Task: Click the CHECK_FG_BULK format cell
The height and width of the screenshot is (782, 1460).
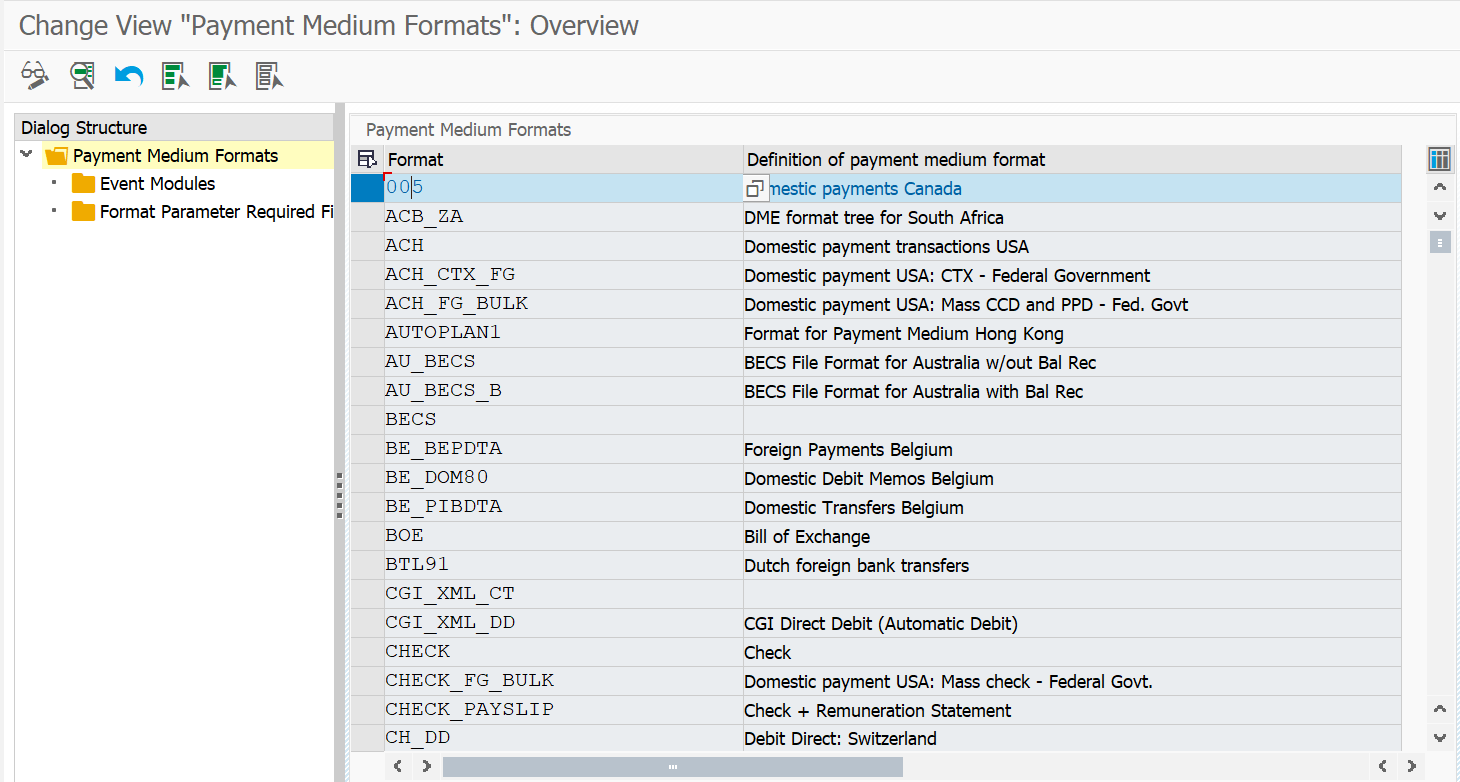Action: [563, 681]
